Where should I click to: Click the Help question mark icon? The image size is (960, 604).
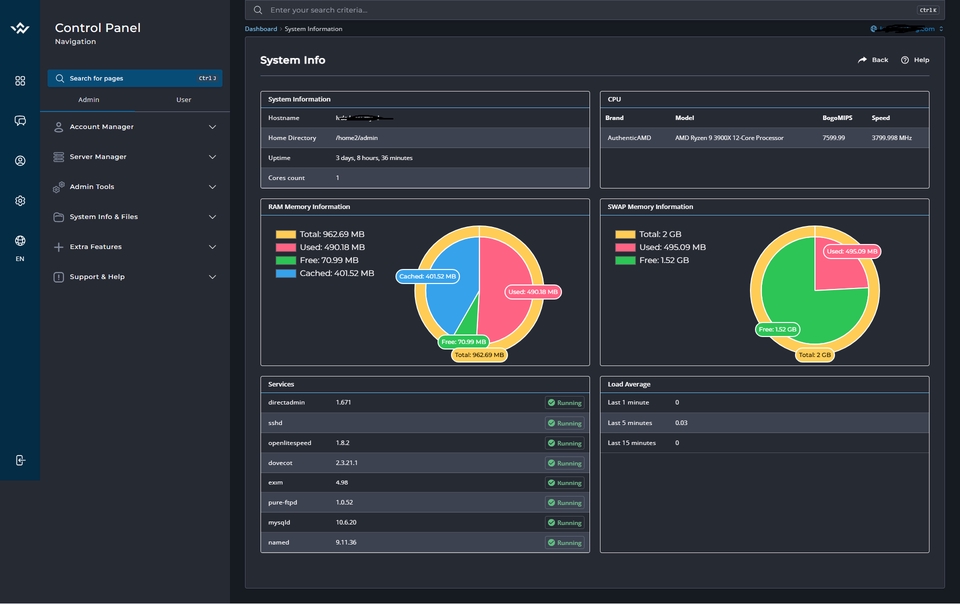pyautogui.click(x=905, y=60)
